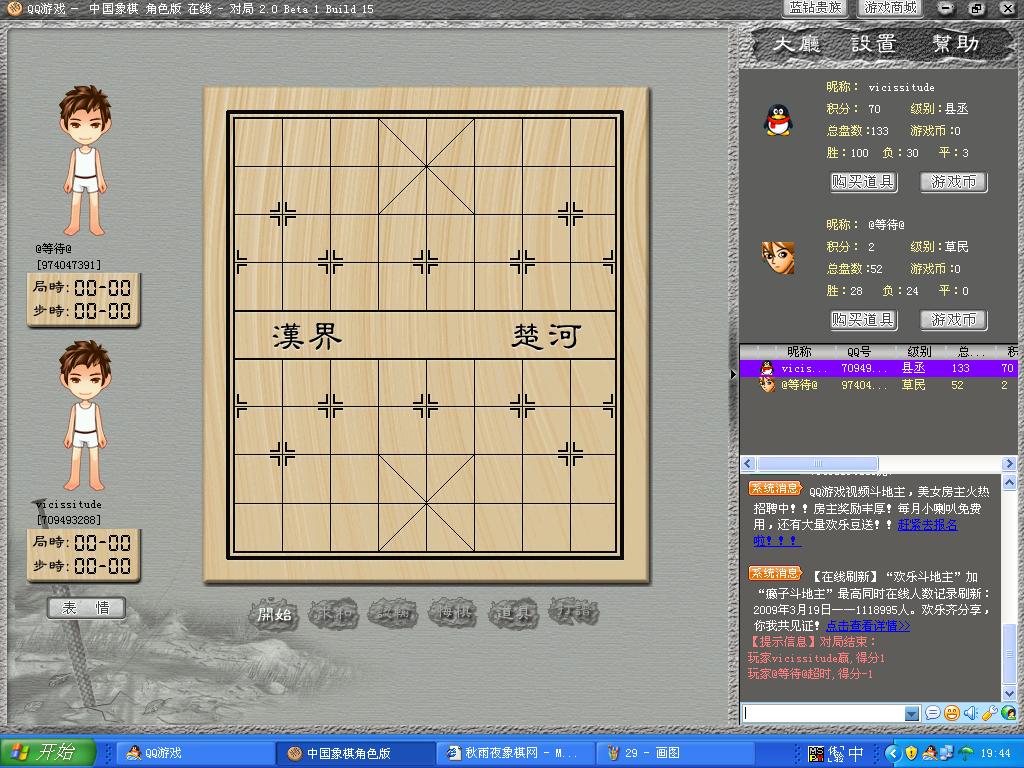1024x768 pixels.
Task: Click the 体验 IME mode icon in taskbar
Action: tap(836, 753)
